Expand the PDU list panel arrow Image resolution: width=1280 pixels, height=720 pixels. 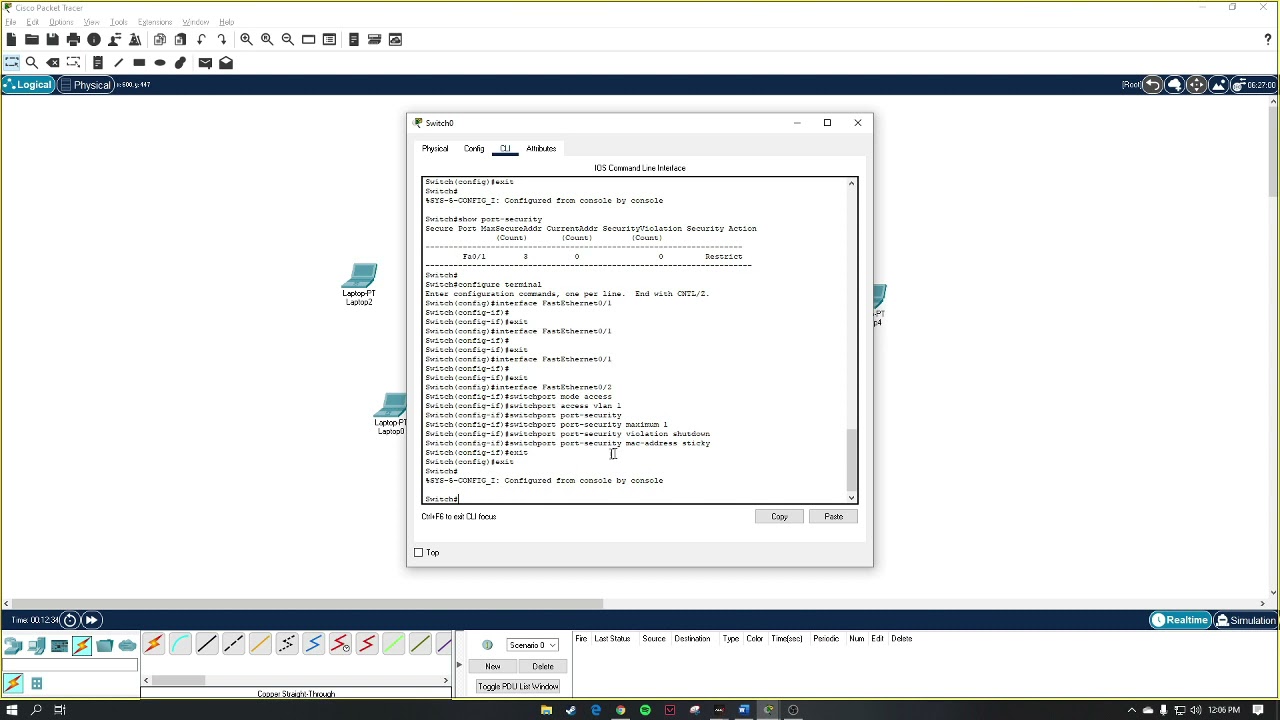click(459, 666)
